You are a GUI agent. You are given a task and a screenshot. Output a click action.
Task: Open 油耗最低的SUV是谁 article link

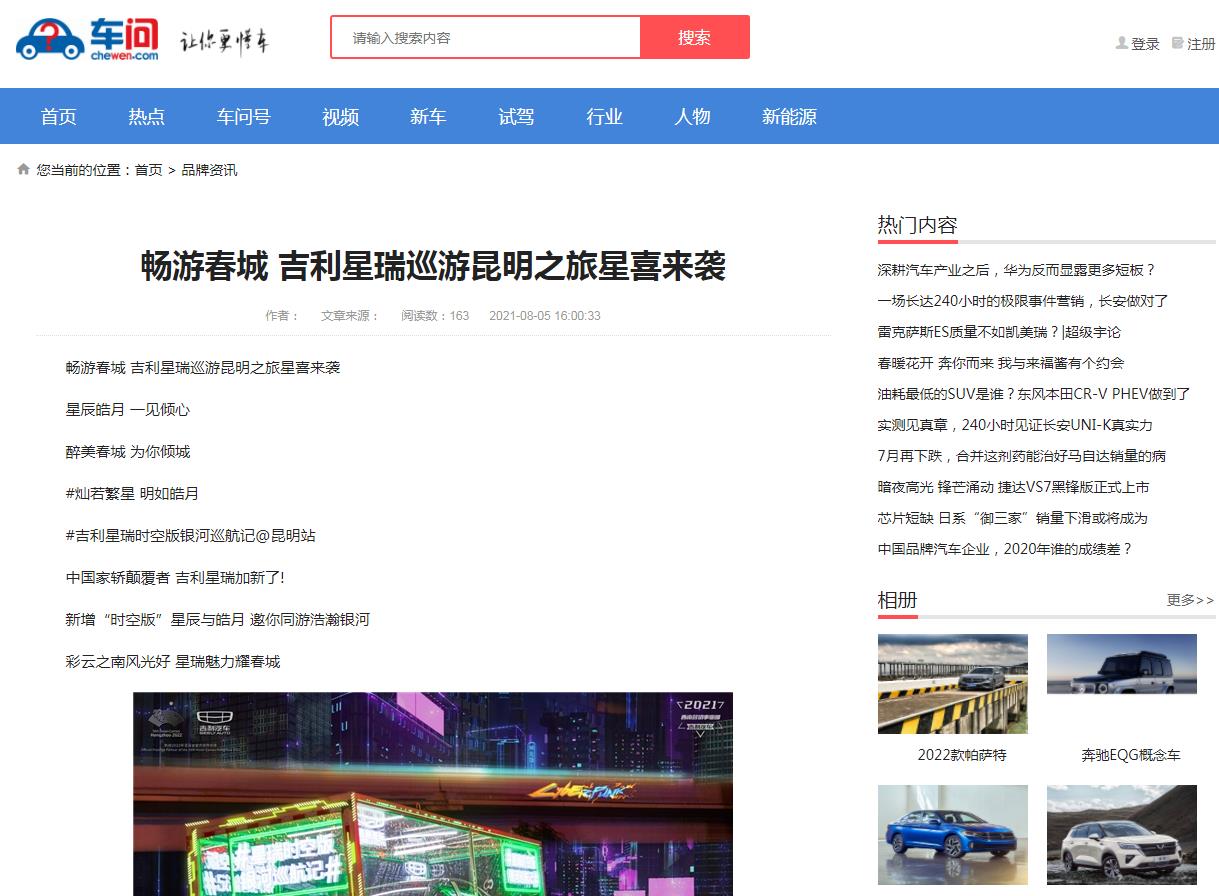[x=1034, y=394]
